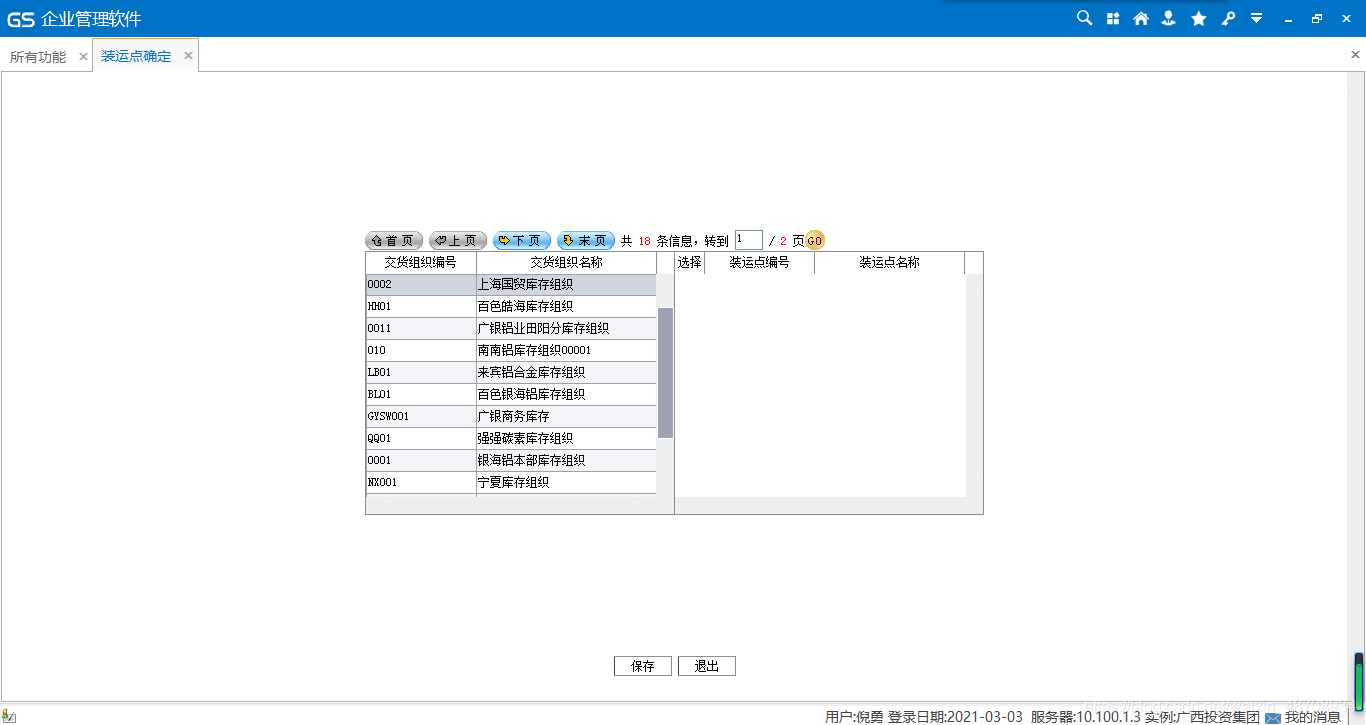This screenshot has width=1366, height=725.
Task: Switch to the 所有功能 tab
Action: (x=38, y=57)
